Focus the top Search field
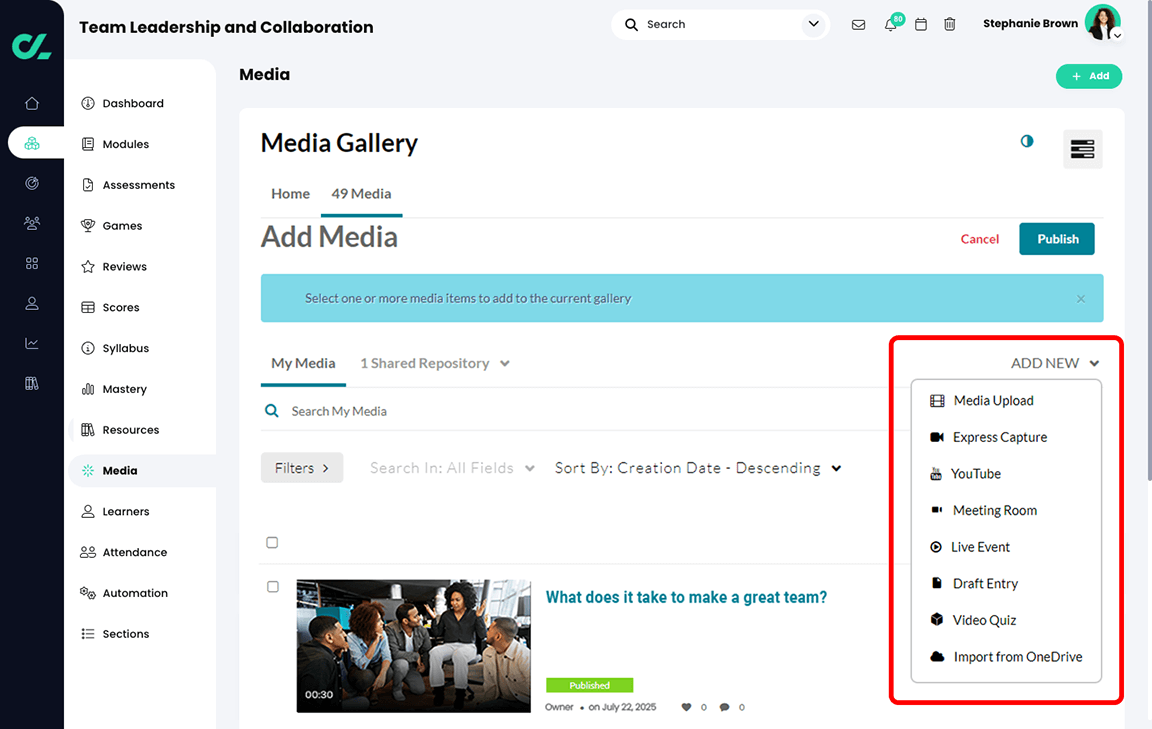Image resolution: width=1152 pixels, height=729 pixels. click(720, 24)
